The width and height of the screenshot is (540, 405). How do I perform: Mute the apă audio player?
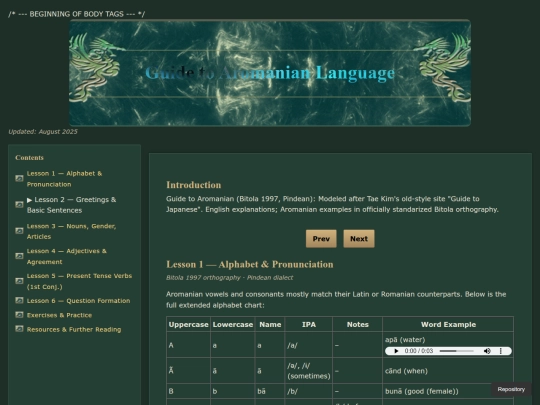(x=487, y=351)
